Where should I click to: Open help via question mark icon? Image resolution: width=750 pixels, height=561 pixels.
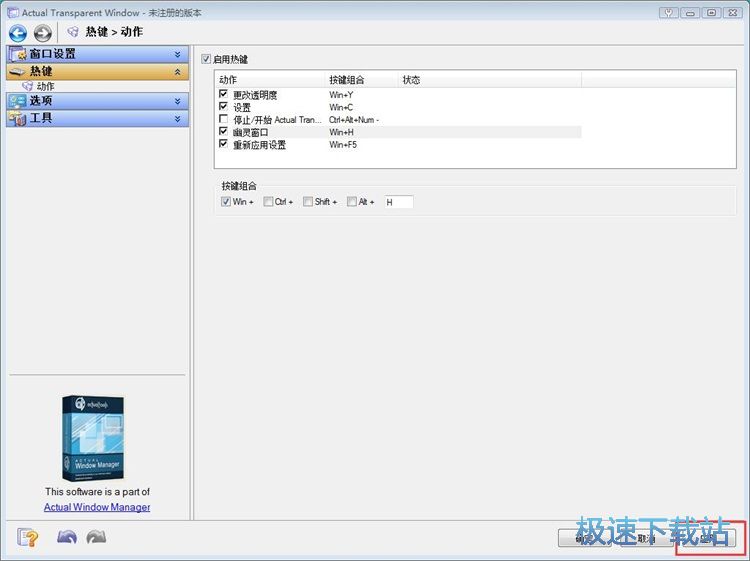pos(28,538)
